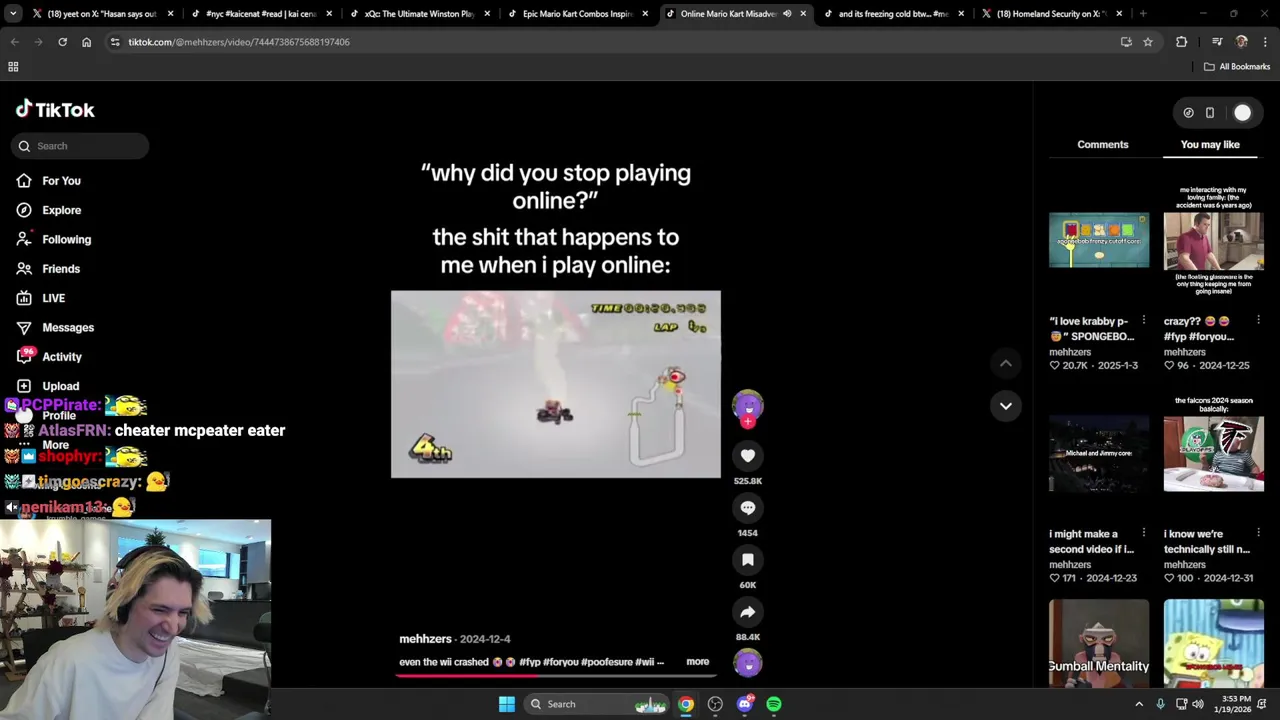
Task: Open the browser media control icon
Action: click(1217, 42)
